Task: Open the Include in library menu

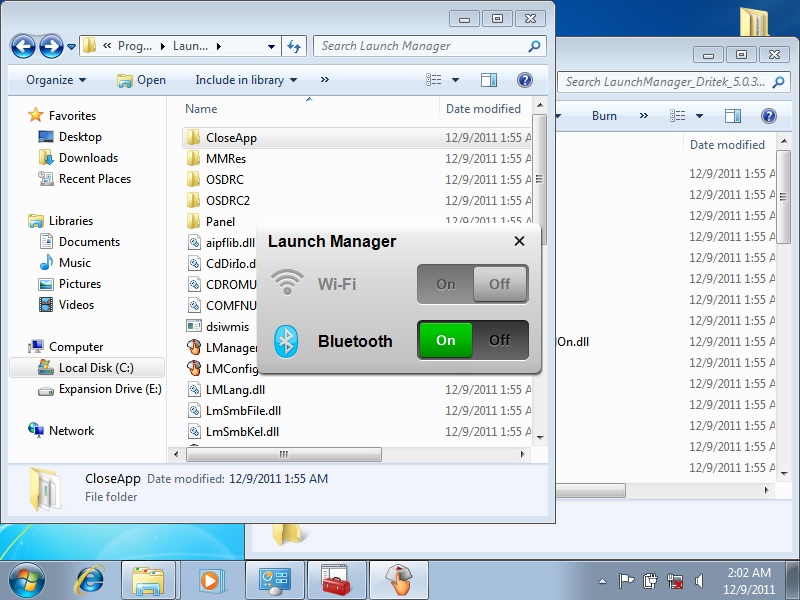Action: coord(246,80)
